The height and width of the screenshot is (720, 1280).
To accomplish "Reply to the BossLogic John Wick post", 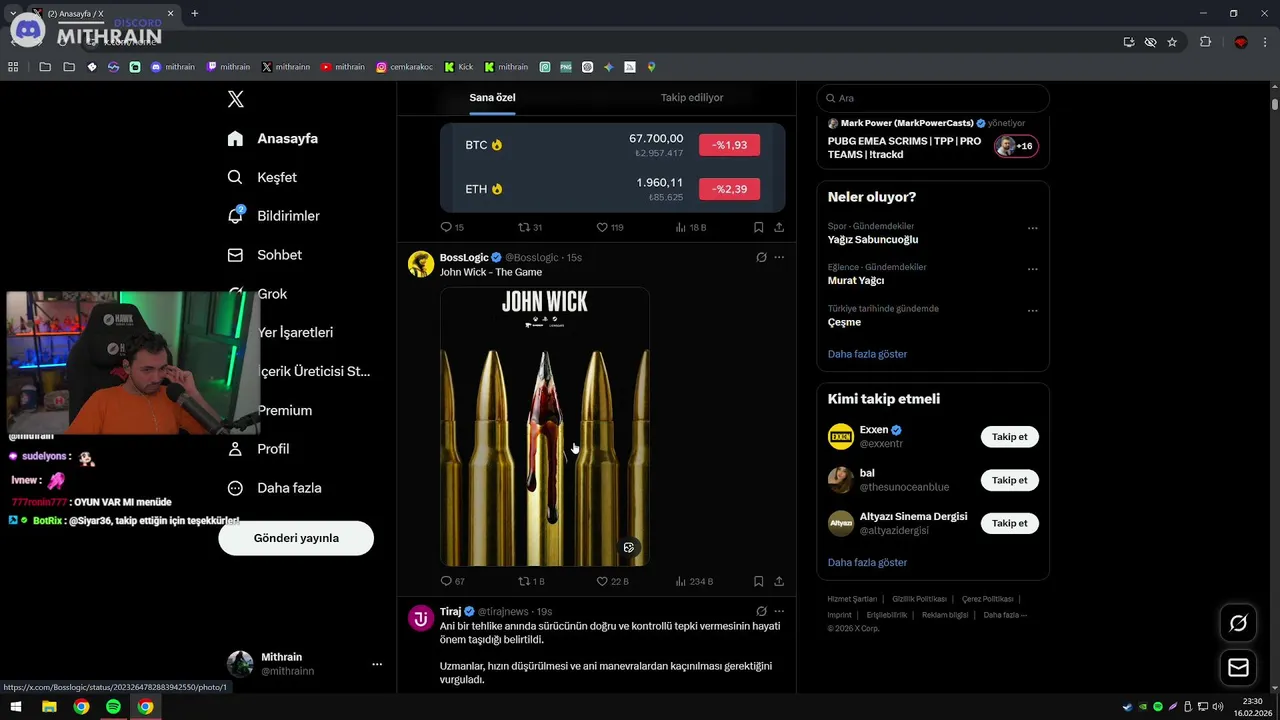I will click(452, 581).
